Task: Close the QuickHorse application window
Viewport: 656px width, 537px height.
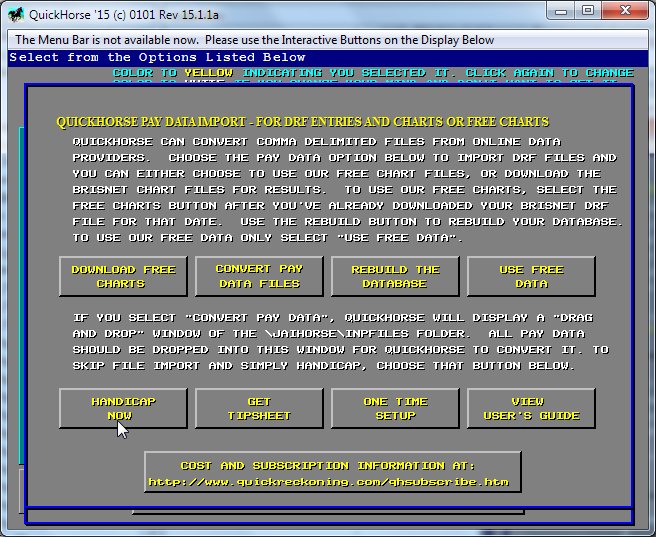Action: [x=625, y=10]
